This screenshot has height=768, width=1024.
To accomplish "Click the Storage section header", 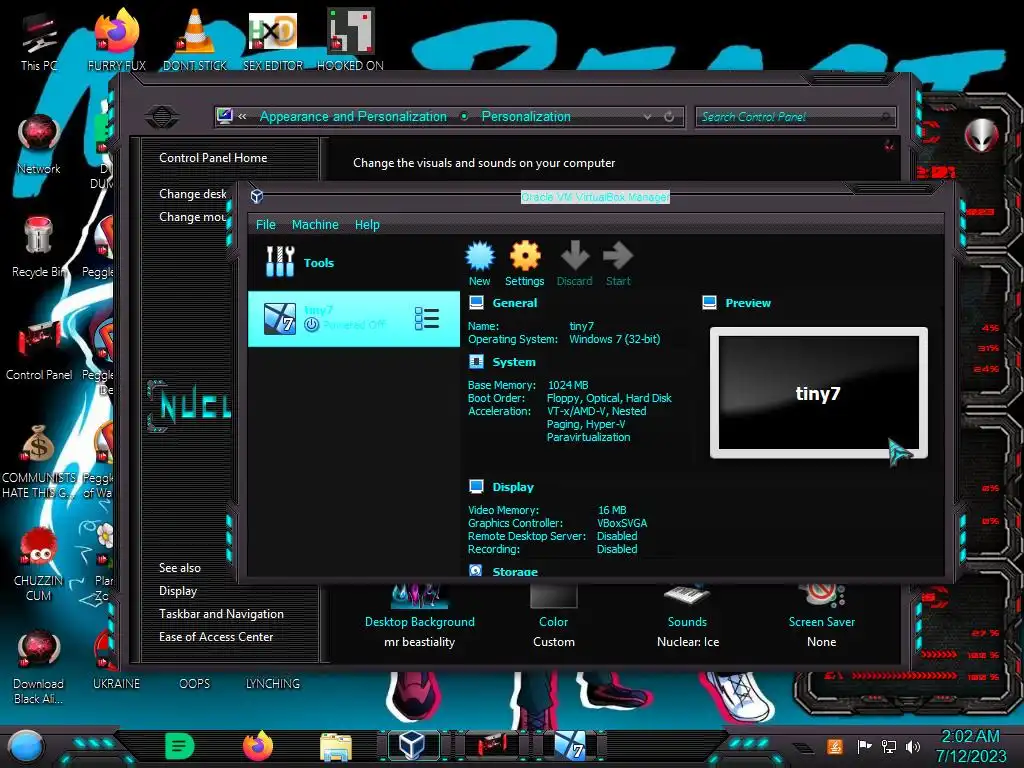I will click(x=515, y=571).
